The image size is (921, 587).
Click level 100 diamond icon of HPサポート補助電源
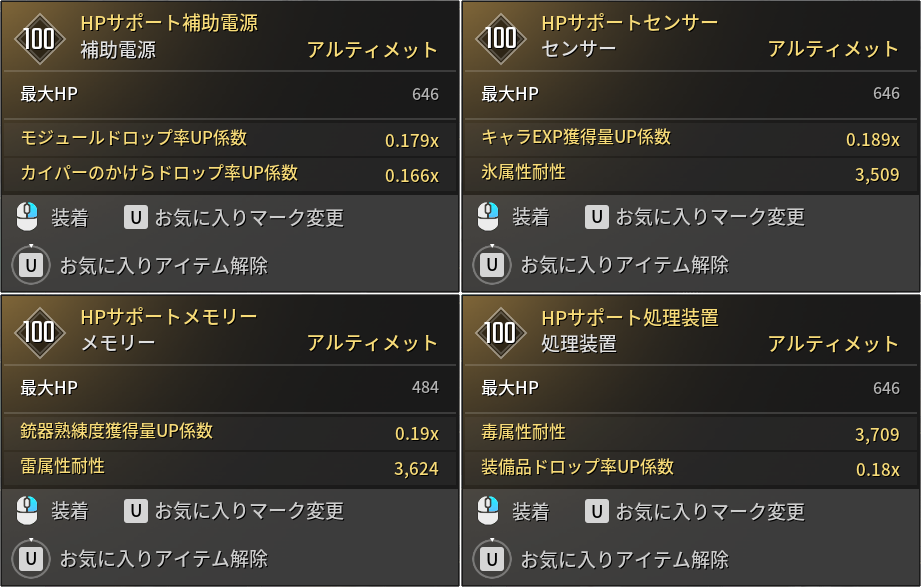(x=39, y=39)
